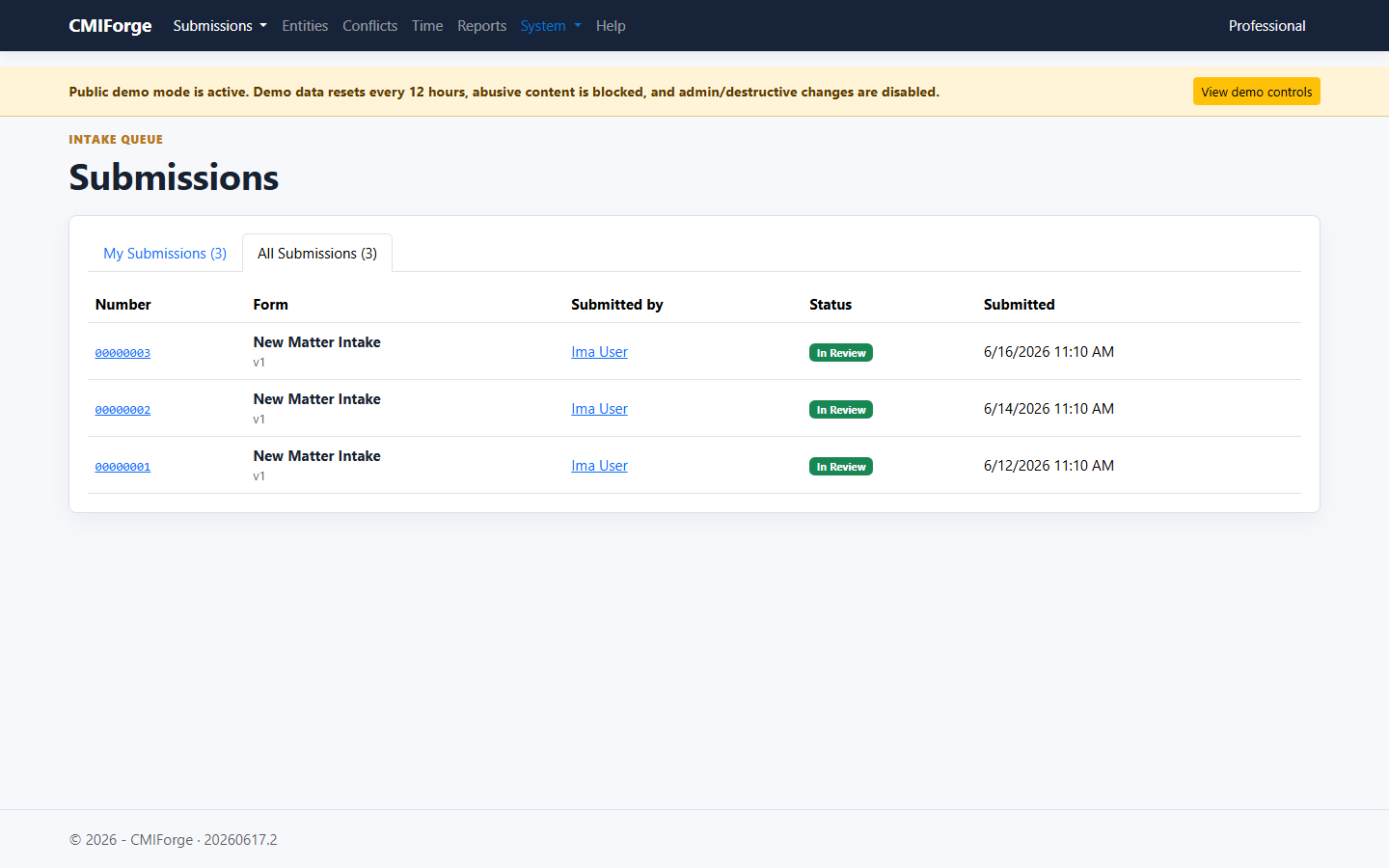Click the Professional label in navbar
The height and width of the screenshot is (868, 1389).
tap(1266, 26)
